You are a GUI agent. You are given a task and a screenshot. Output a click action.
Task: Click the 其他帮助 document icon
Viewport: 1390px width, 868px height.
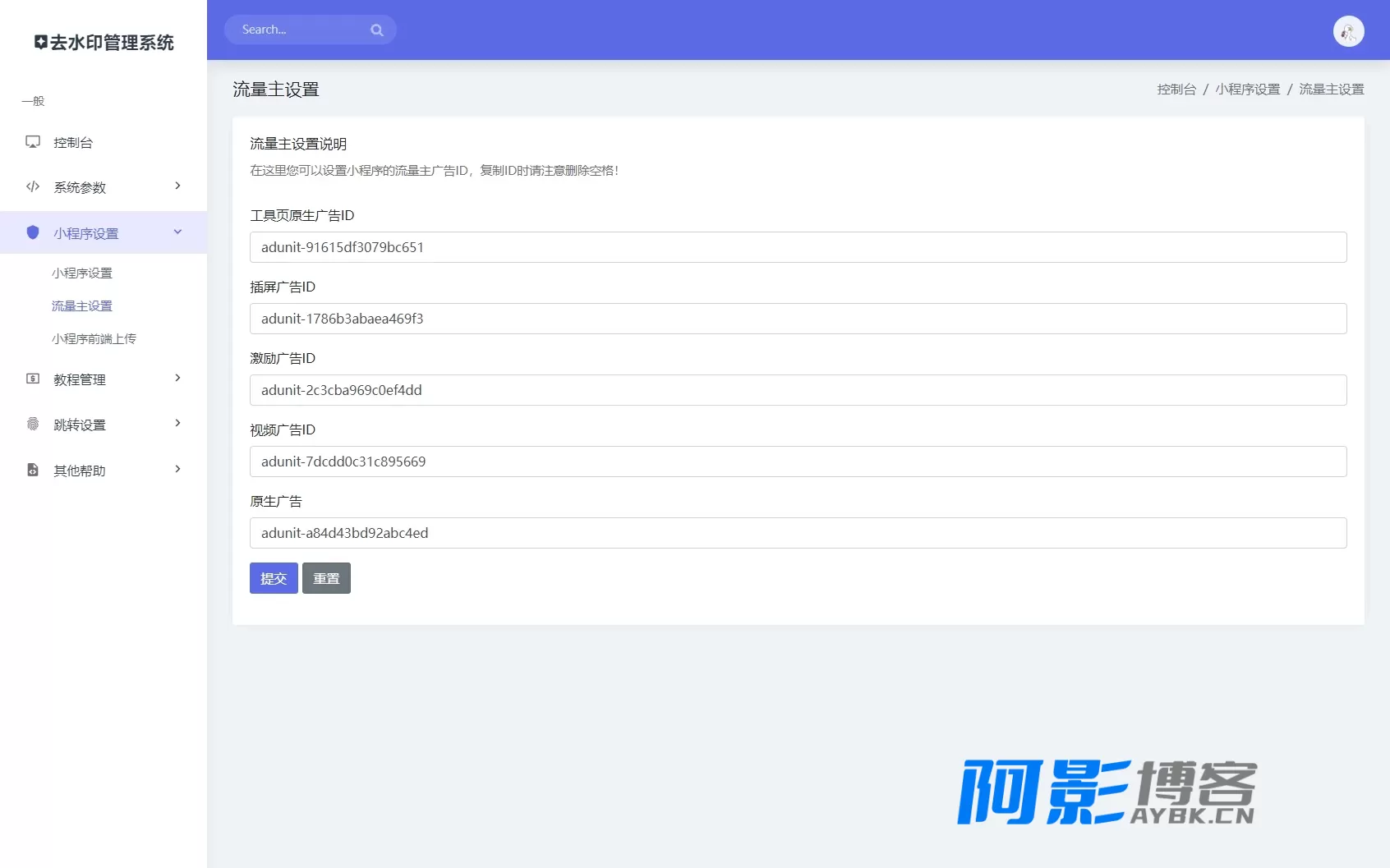(x=33, y=470)
